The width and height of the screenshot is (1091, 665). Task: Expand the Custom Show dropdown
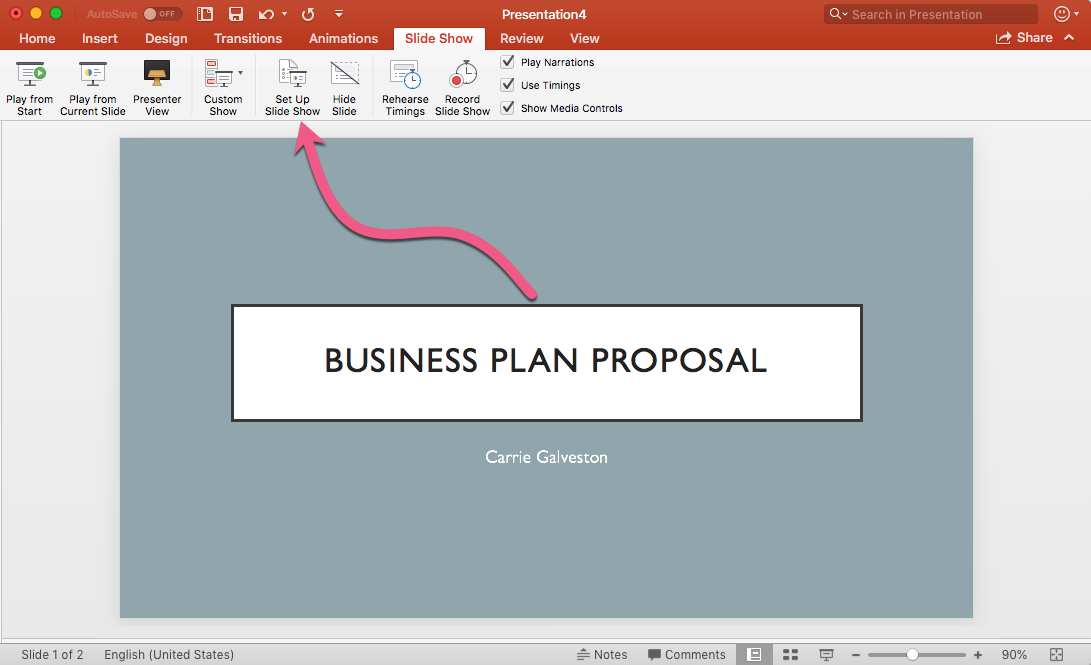click(x=240, y=73)
